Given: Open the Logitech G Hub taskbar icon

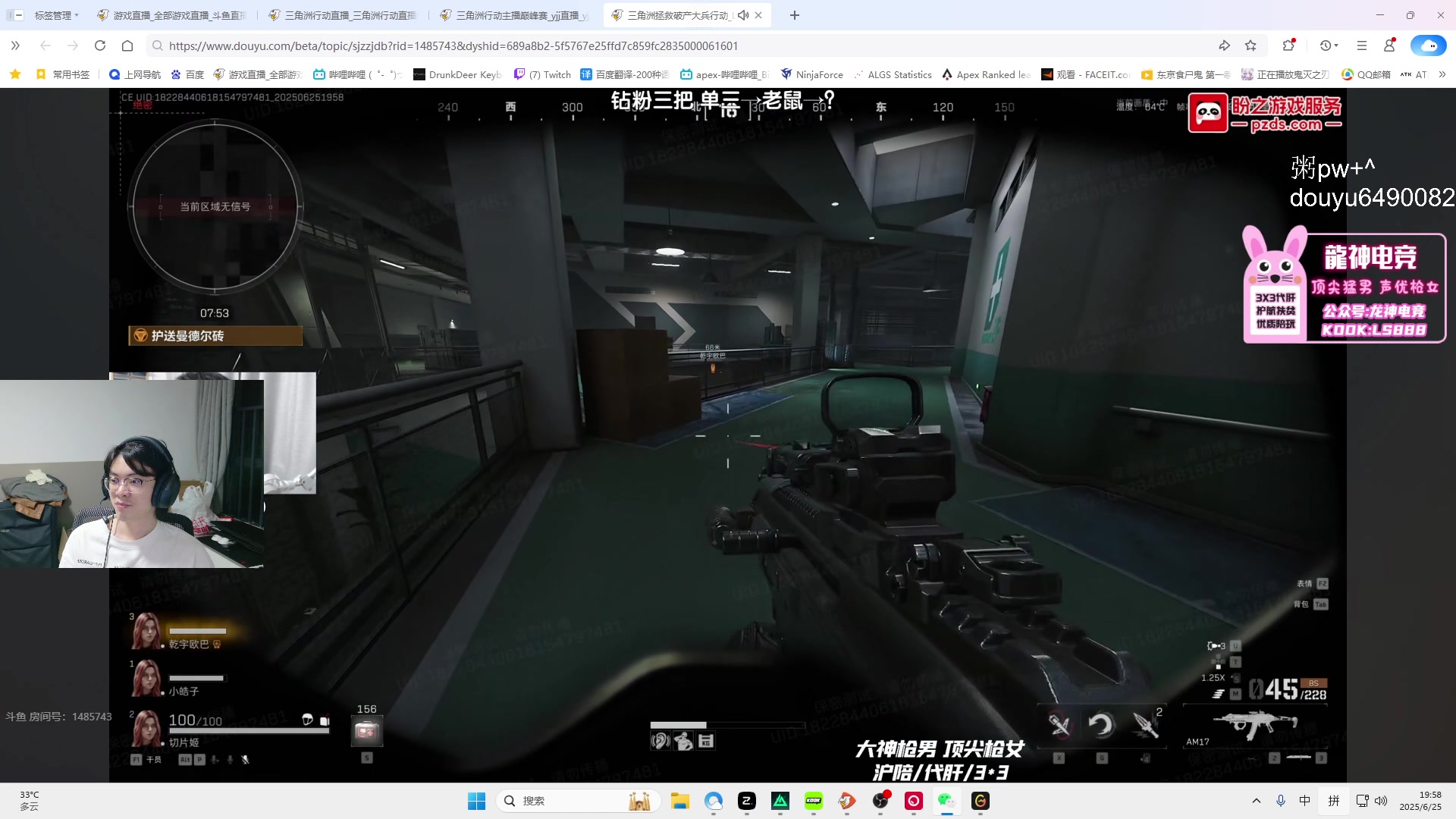Looking at the screenshot, I should (981, 801).
